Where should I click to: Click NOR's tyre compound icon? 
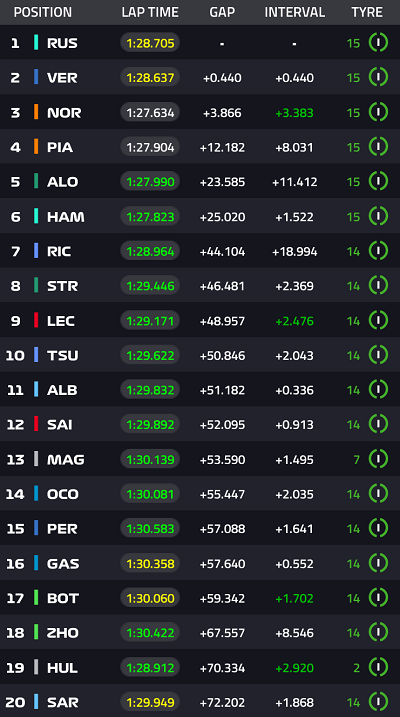pos(378,112)
